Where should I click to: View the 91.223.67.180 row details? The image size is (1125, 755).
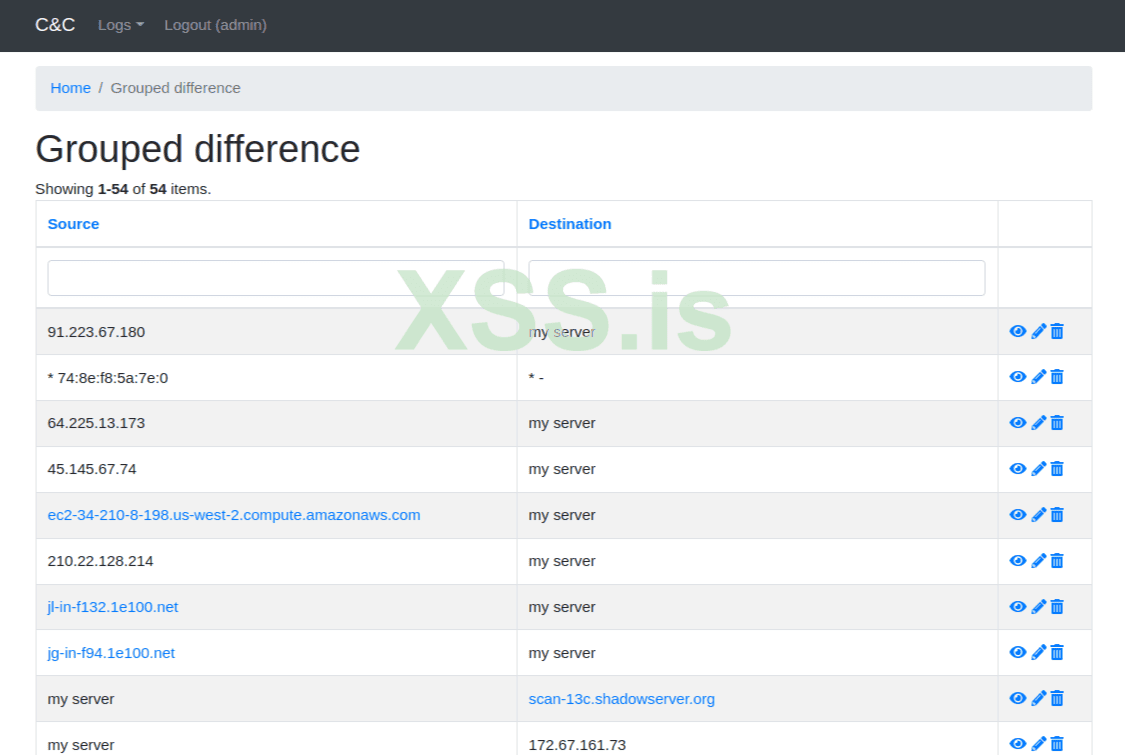point(1017,331)
